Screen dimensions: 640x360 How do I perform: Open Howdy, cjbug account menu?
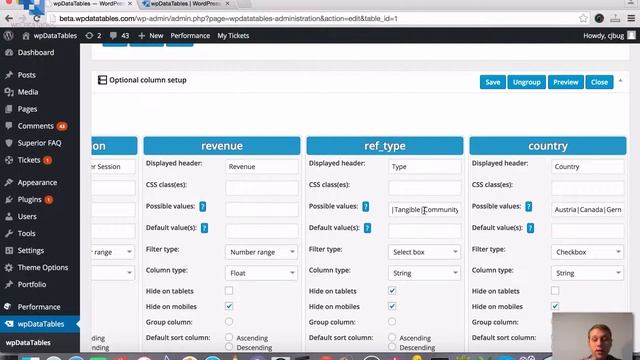pos(609,36)
